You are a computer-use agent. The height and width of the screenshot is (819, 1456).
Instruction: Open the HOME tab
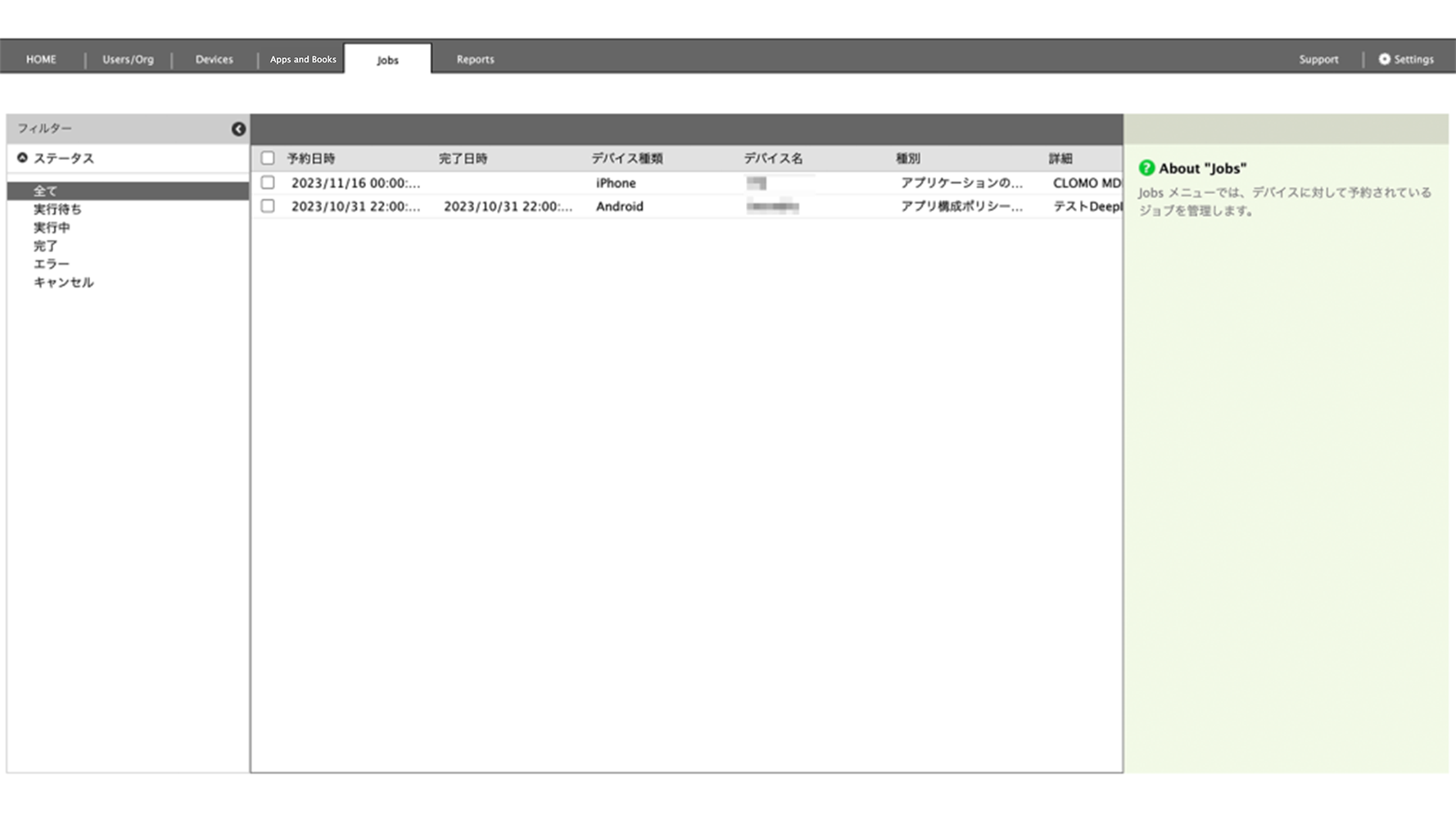tap(41, 59)
